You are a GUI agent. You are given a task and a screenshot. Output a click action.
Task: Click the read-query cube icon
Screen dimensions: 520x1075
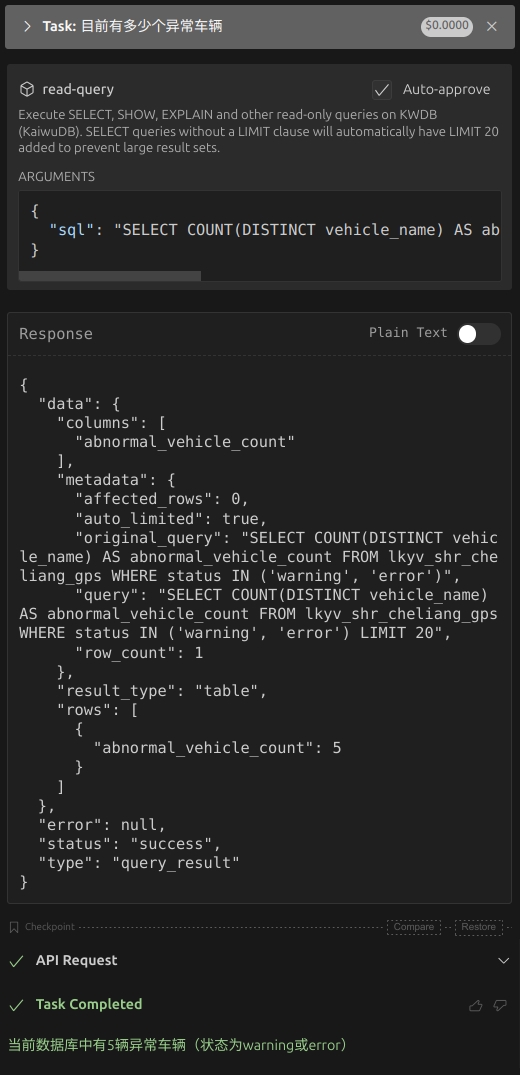[x=27, y=89]
